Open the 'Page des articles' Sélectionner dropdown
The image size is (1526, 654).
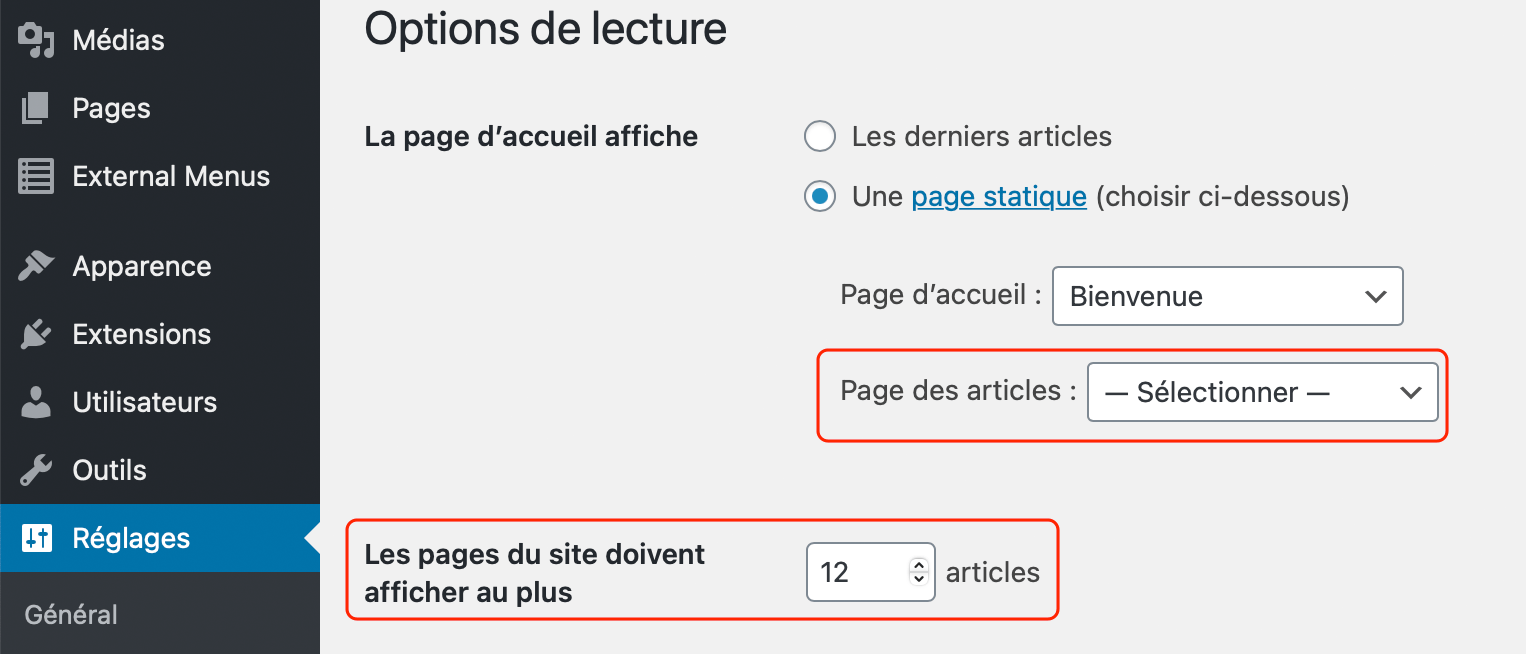click(1262, 392)
